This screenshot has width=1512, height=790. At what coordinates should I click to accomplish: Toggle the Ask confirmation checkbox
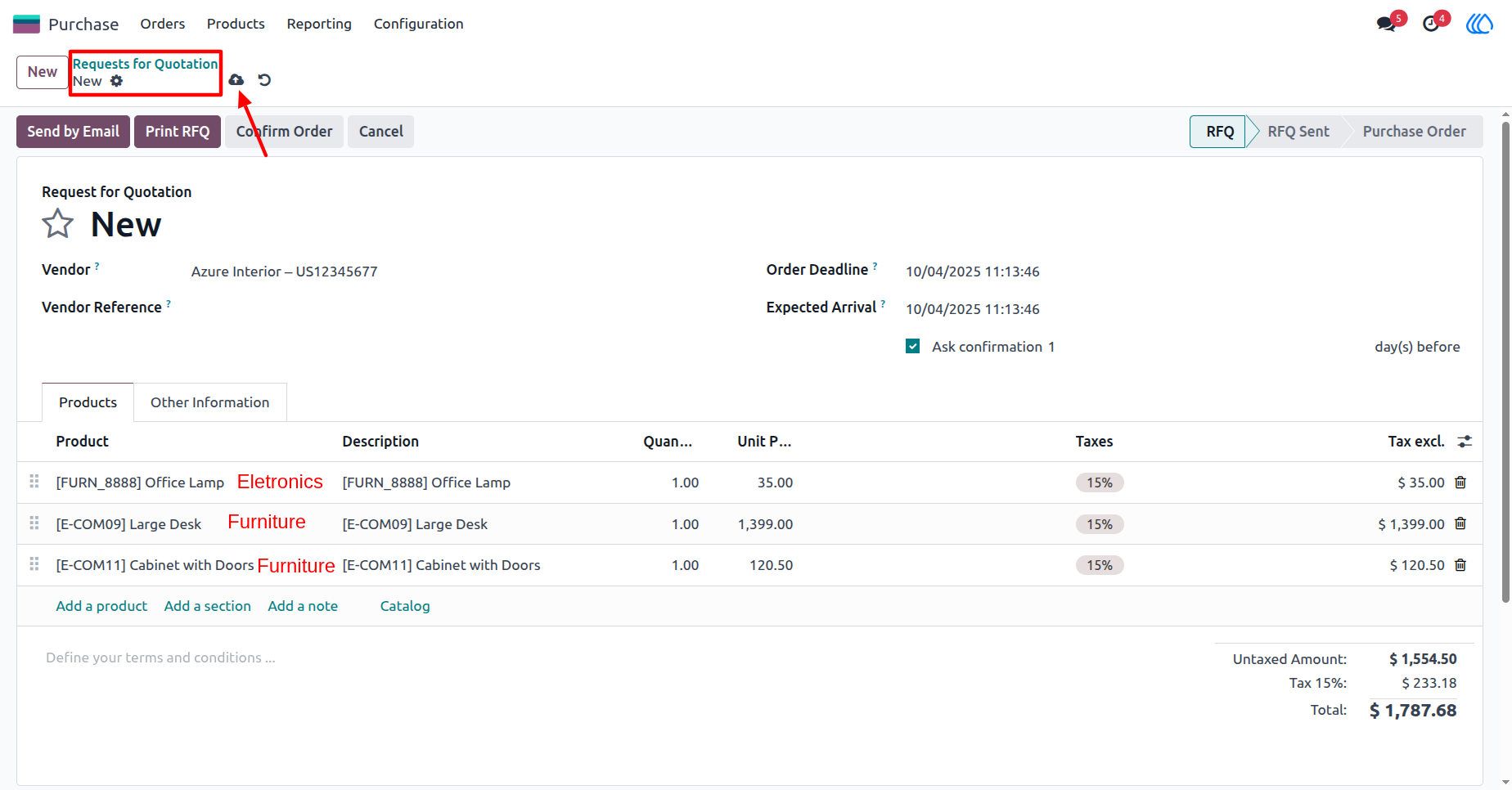pyautogui.click(x=913, y=346)
